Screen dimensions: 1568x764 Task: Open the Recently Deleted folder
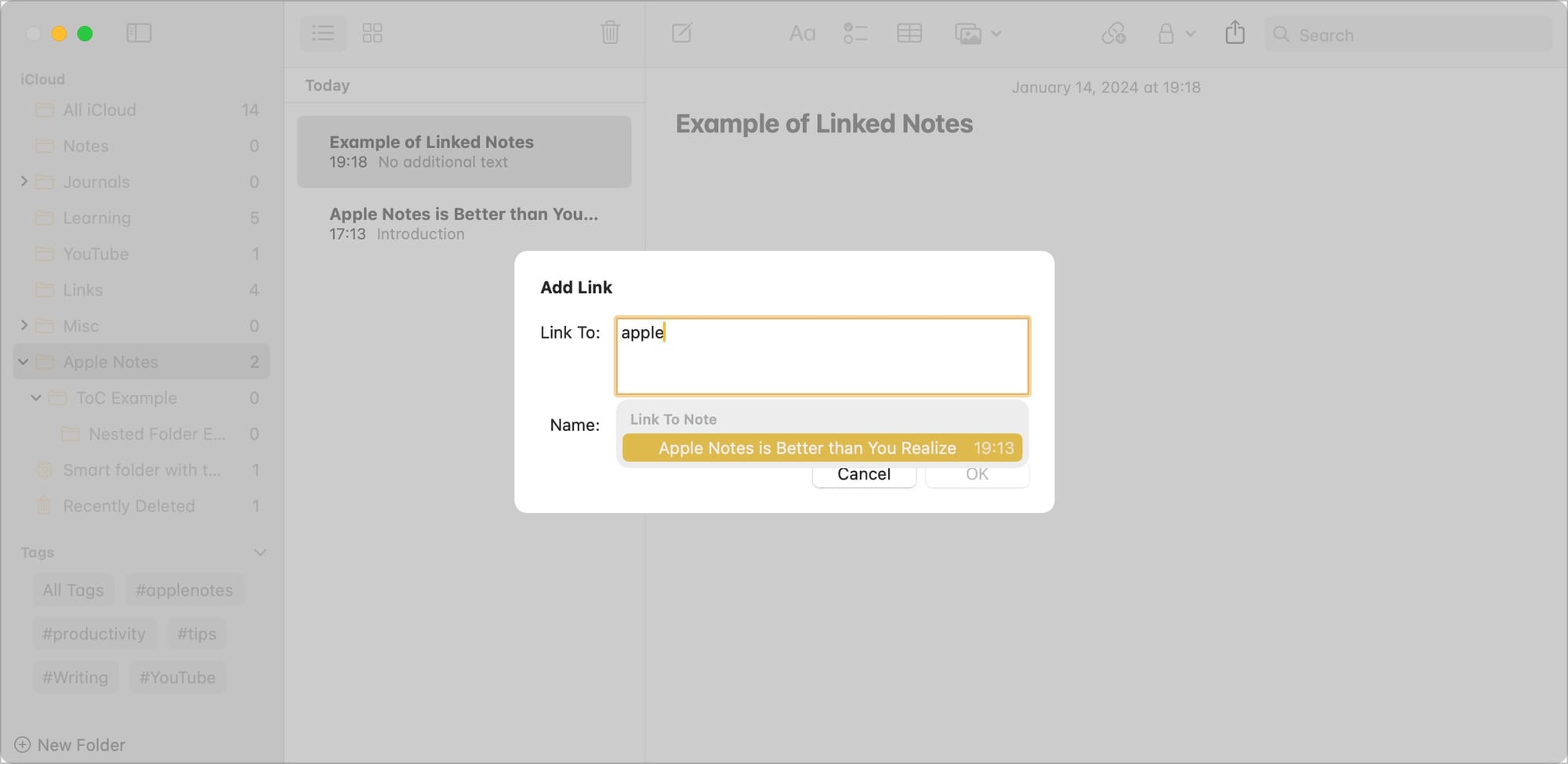point(129,506)
